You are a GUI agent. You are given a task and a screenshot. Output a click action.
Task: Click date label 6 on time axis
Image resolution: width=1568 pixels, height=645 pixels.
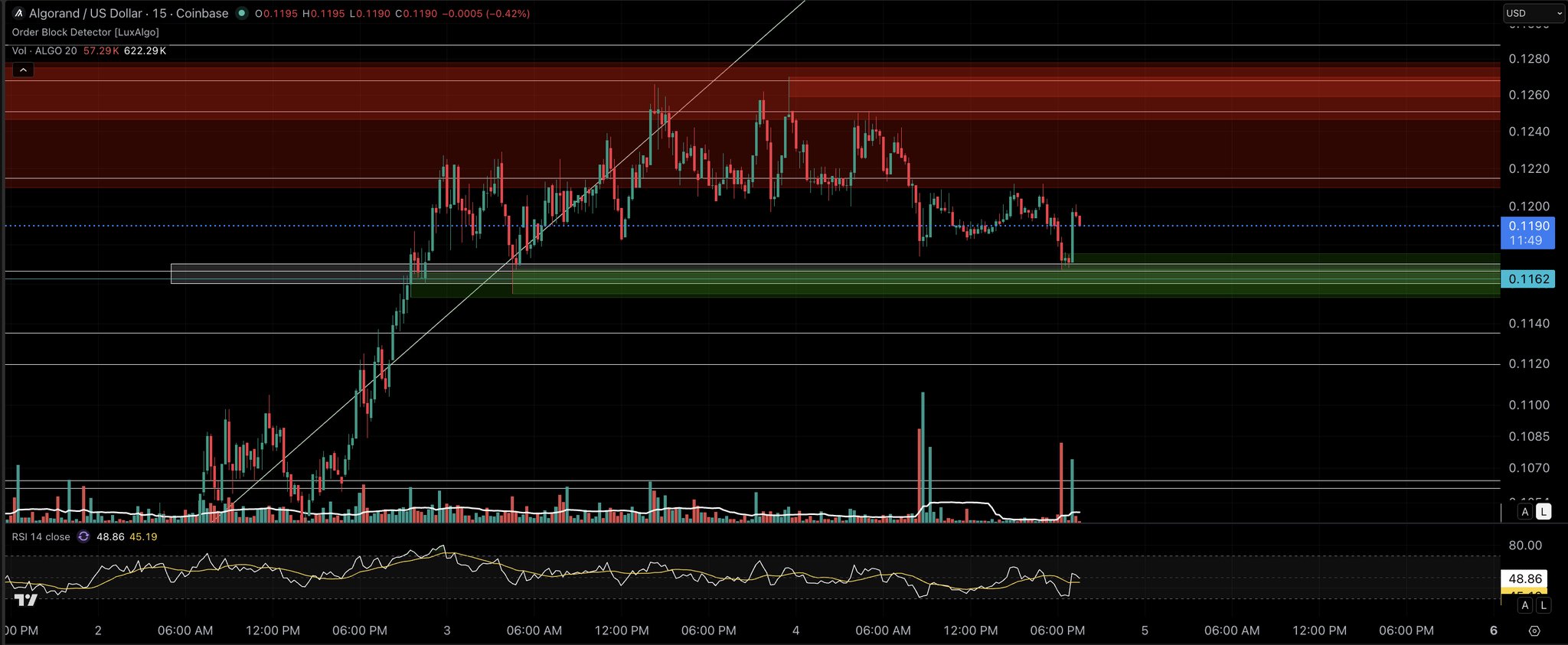(1494, 631)
